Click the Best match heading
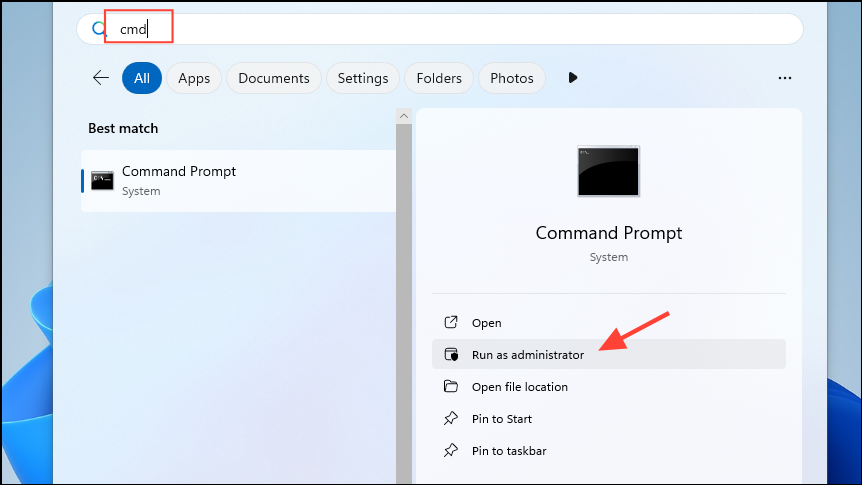The height and width of the screenshot is (485, 862). click(123, 128)
